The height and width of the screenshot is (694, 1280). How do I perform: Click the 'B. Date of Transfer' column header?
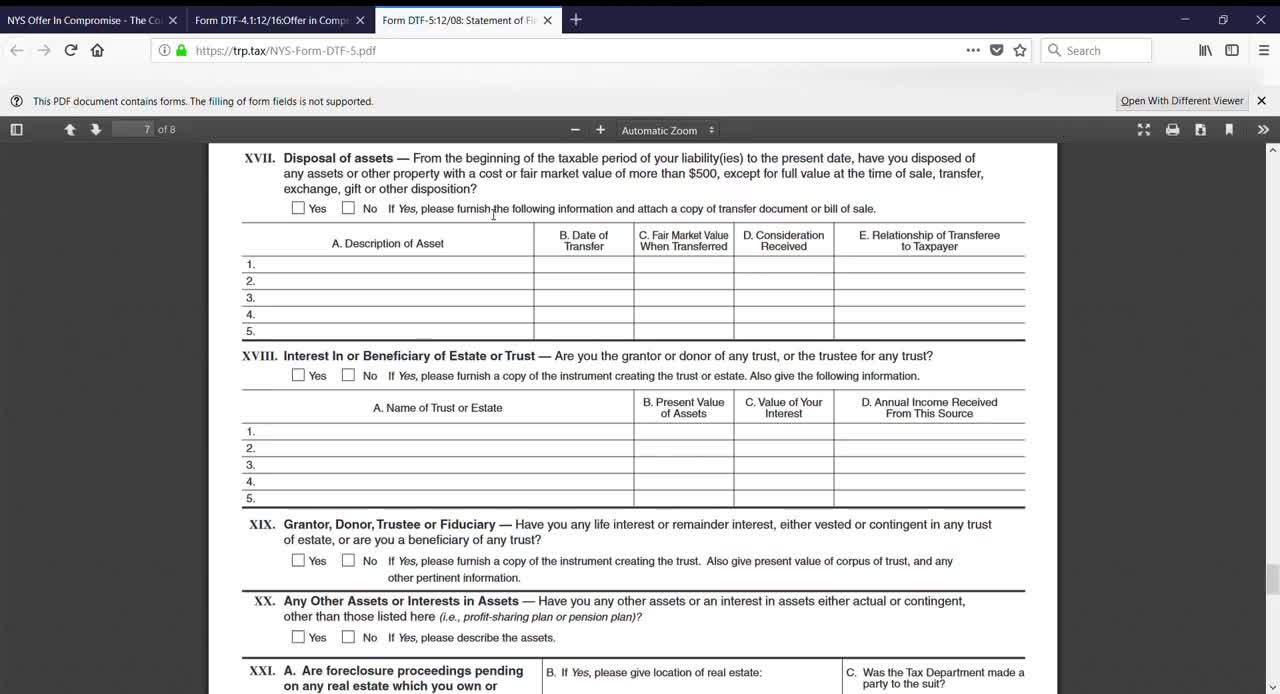(584, 241)
